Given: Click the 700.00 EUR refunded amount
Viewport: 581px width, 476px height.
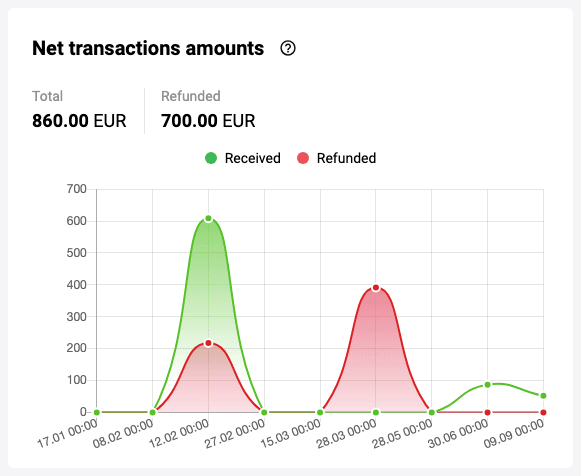Looking at the screenshot, I should click(x=208, y=121).
